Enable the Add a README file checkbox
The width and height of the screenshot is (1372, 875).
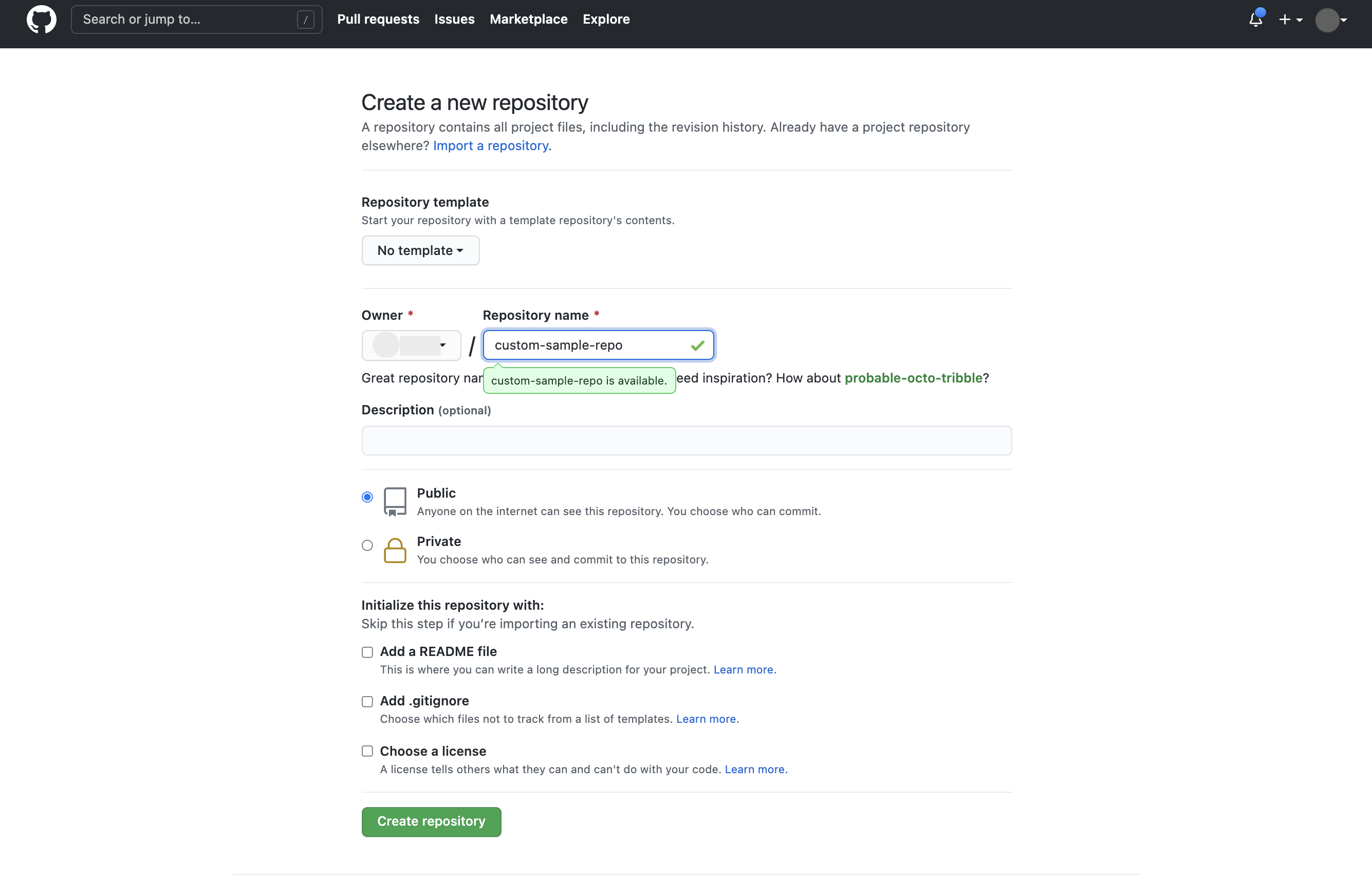point(367,652)
